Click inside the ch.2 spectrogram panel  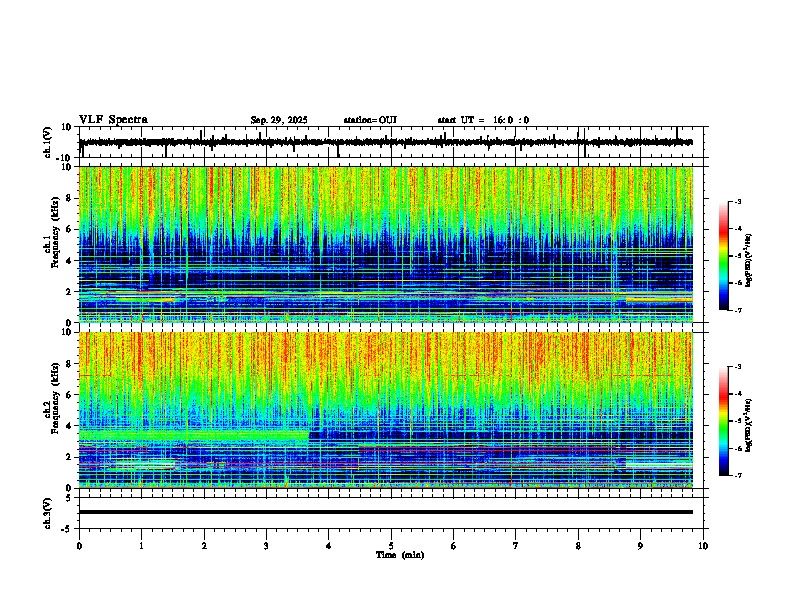coord(386,410)
